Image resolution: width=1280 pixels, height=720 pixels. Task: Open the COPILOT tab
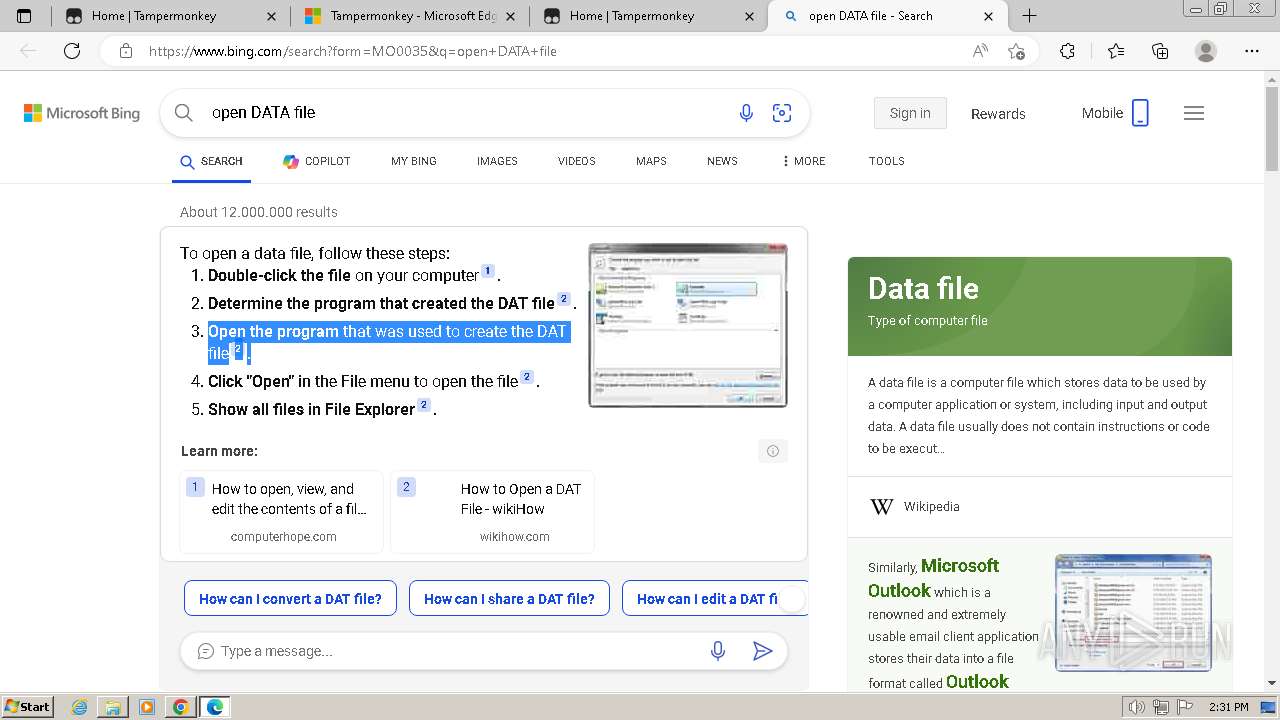tap(316, 161)
